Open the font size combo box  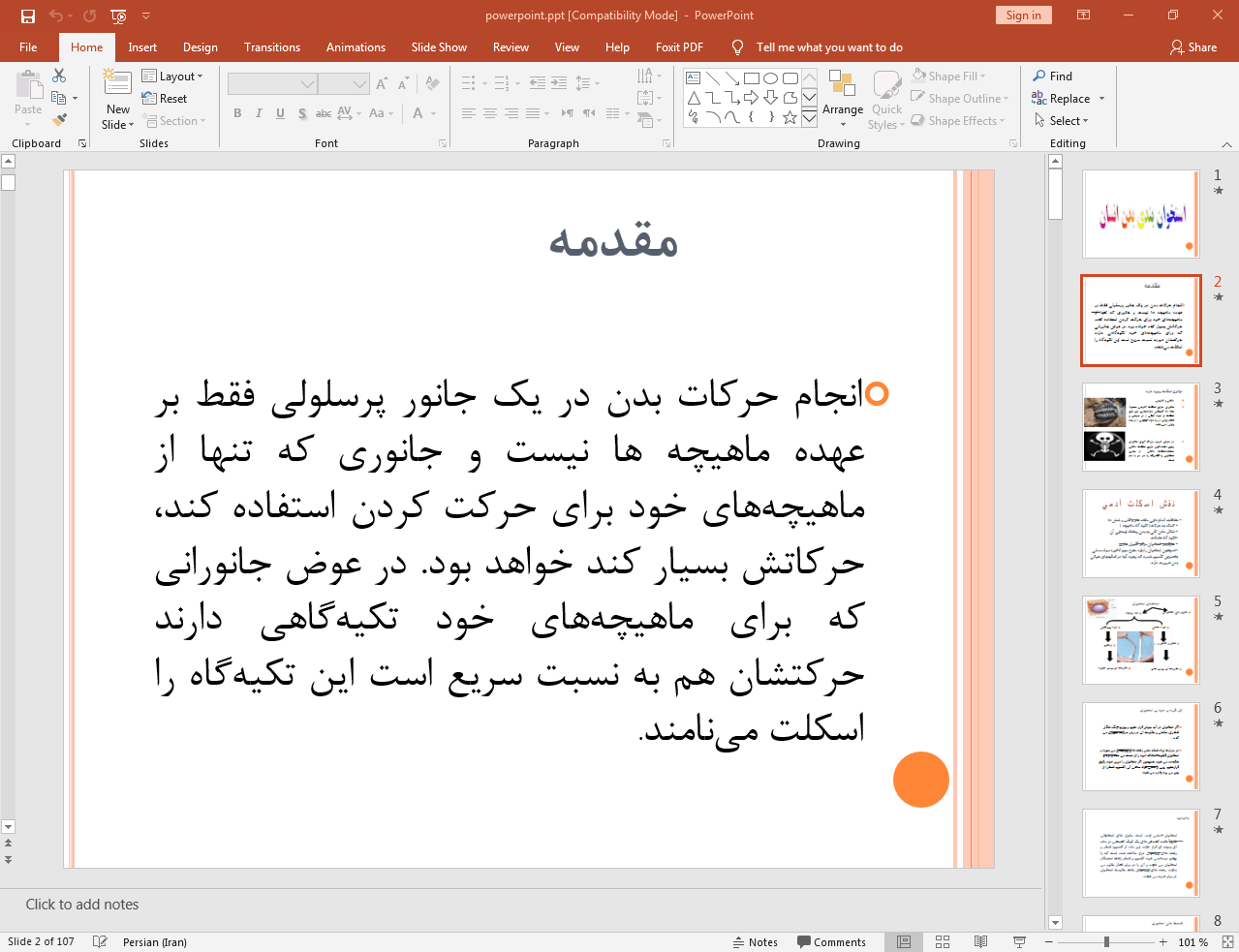[344, 84]
